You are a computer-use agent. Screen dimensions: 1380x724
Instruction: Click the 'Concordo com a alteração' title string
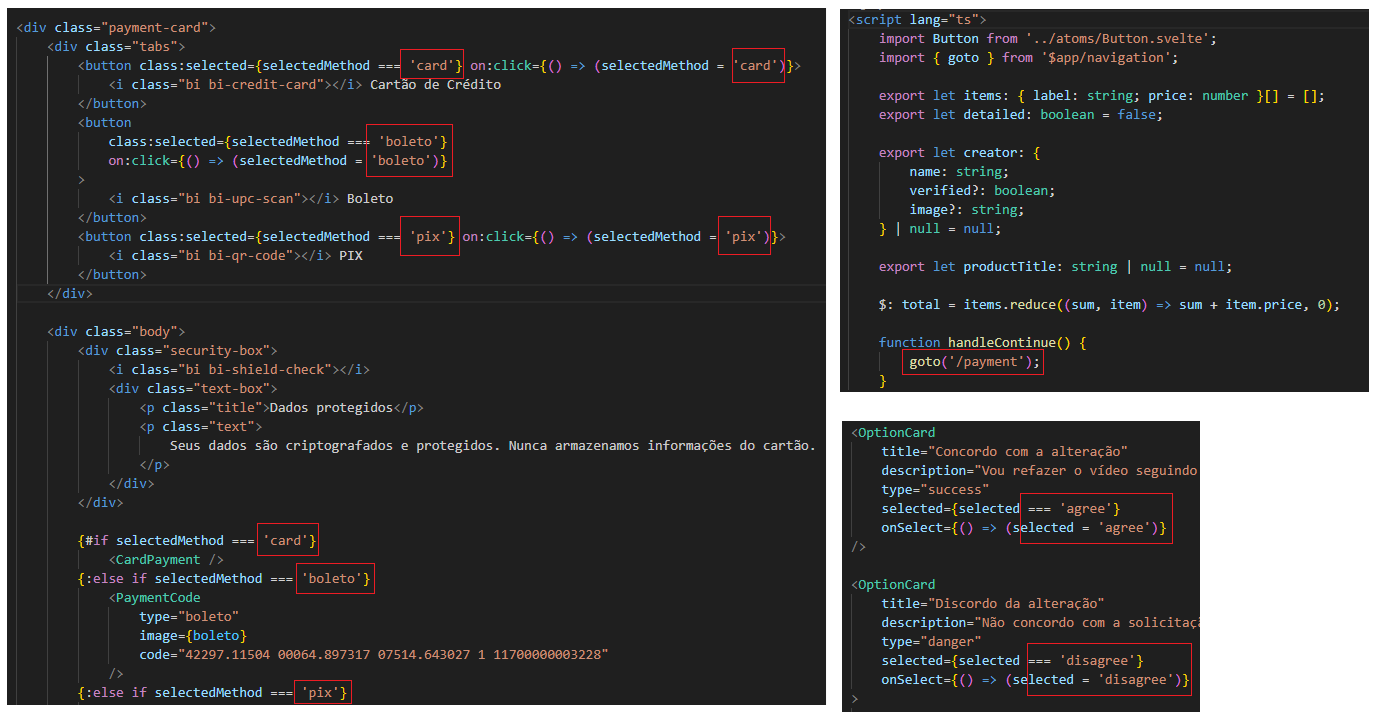coord(1030,452)
